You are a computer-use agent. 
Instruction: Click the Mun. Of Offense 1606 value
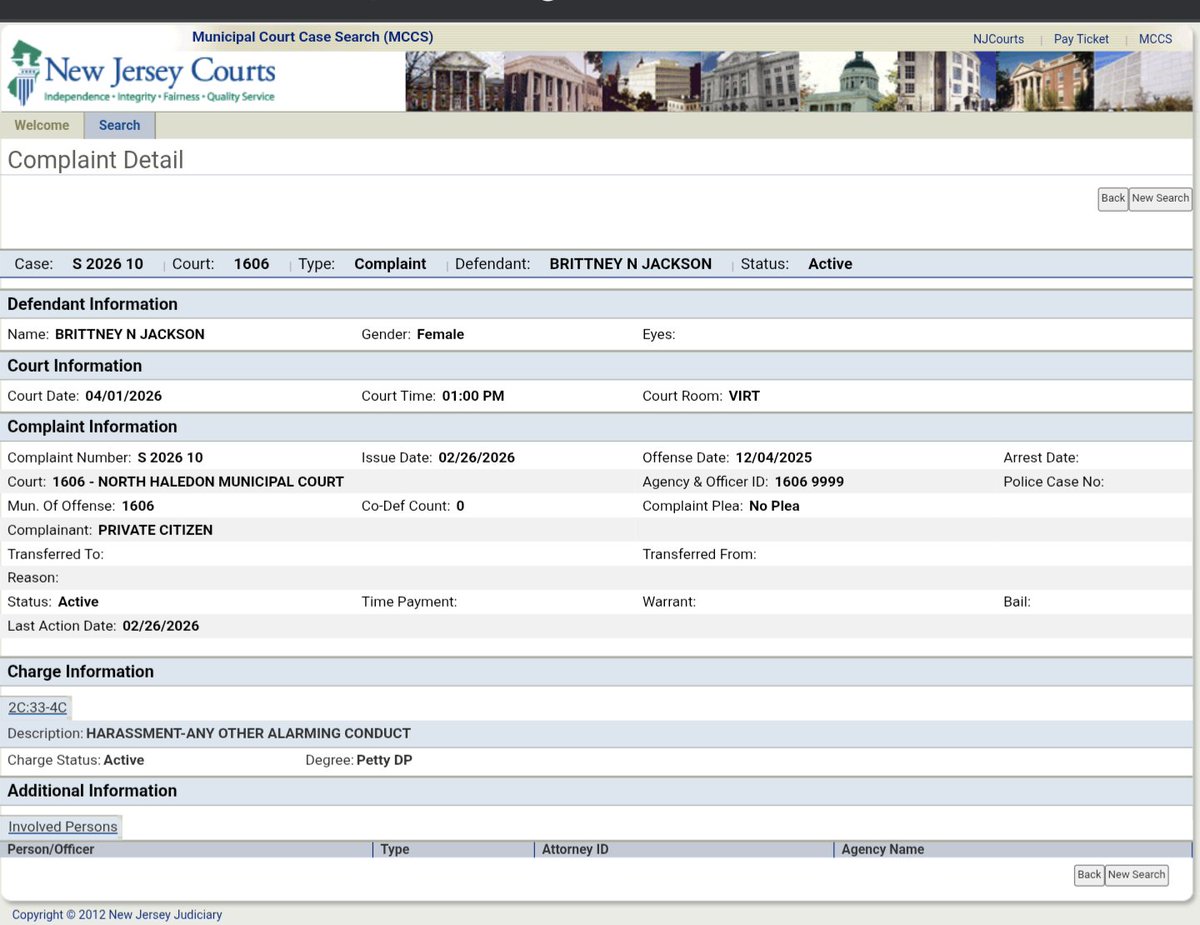point(138,506)
